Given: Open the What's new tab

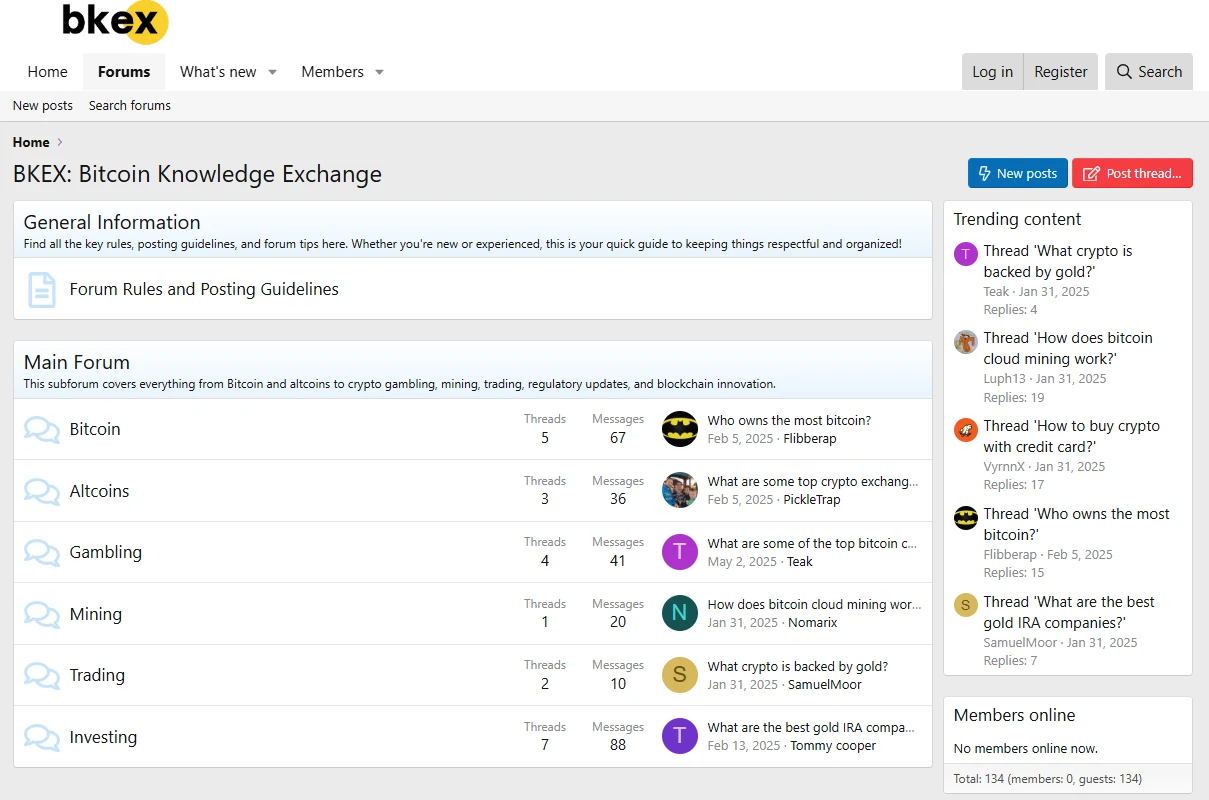Looking at the screenshot, I should (218, 72).
